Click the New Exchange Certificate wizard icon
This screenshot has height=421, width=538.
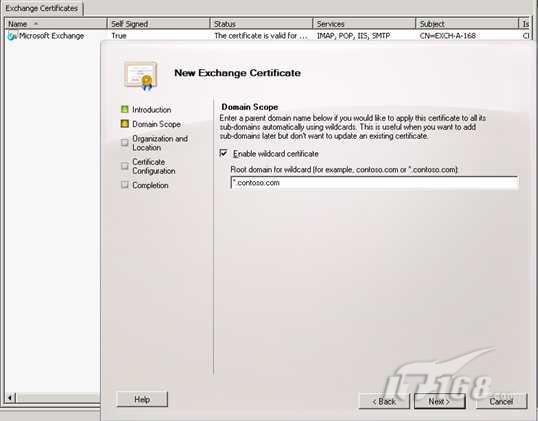coord(141,76)
